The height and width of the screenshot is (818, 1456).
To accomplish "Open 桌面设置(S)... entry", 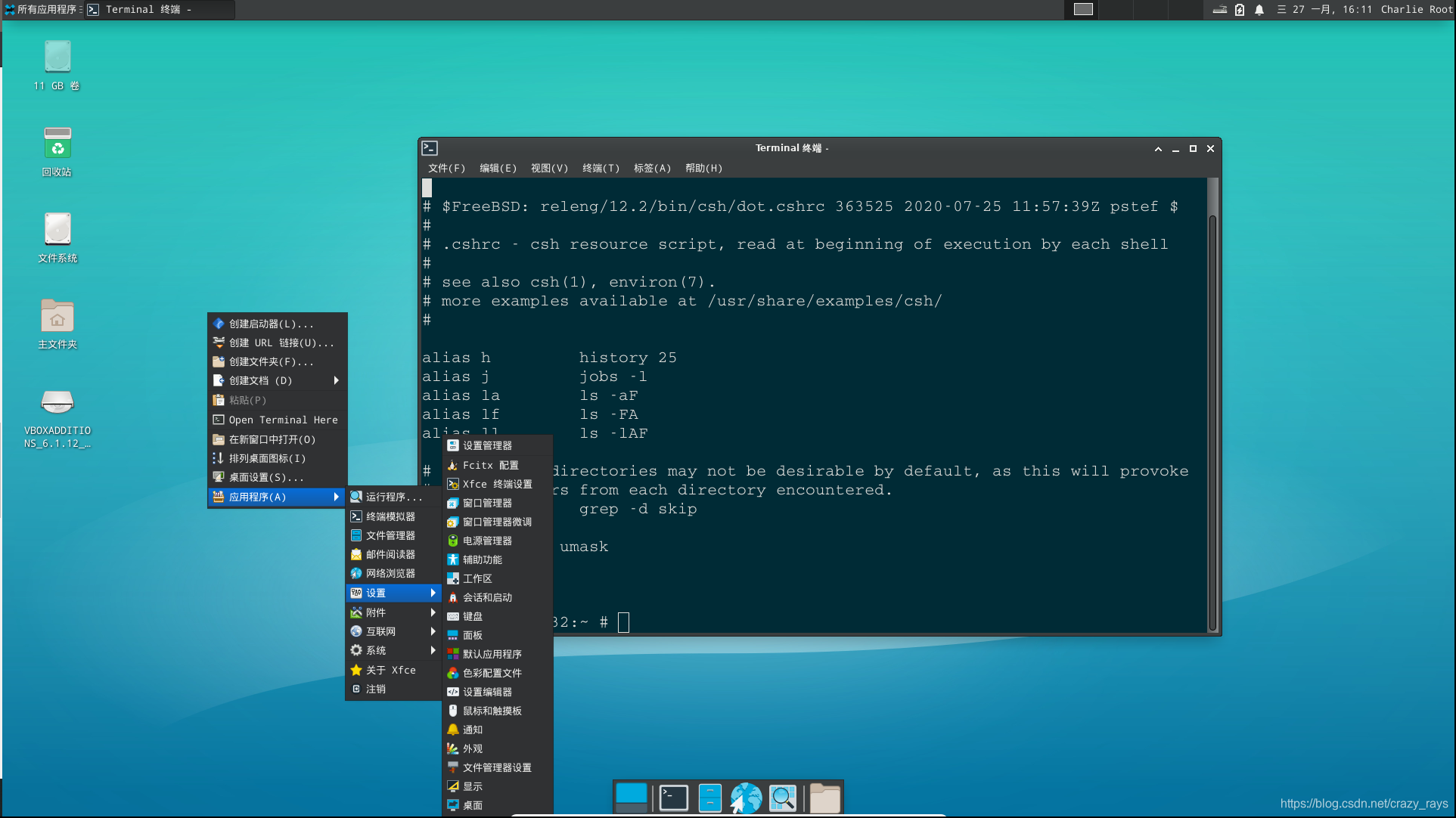I will pos(278,477).
